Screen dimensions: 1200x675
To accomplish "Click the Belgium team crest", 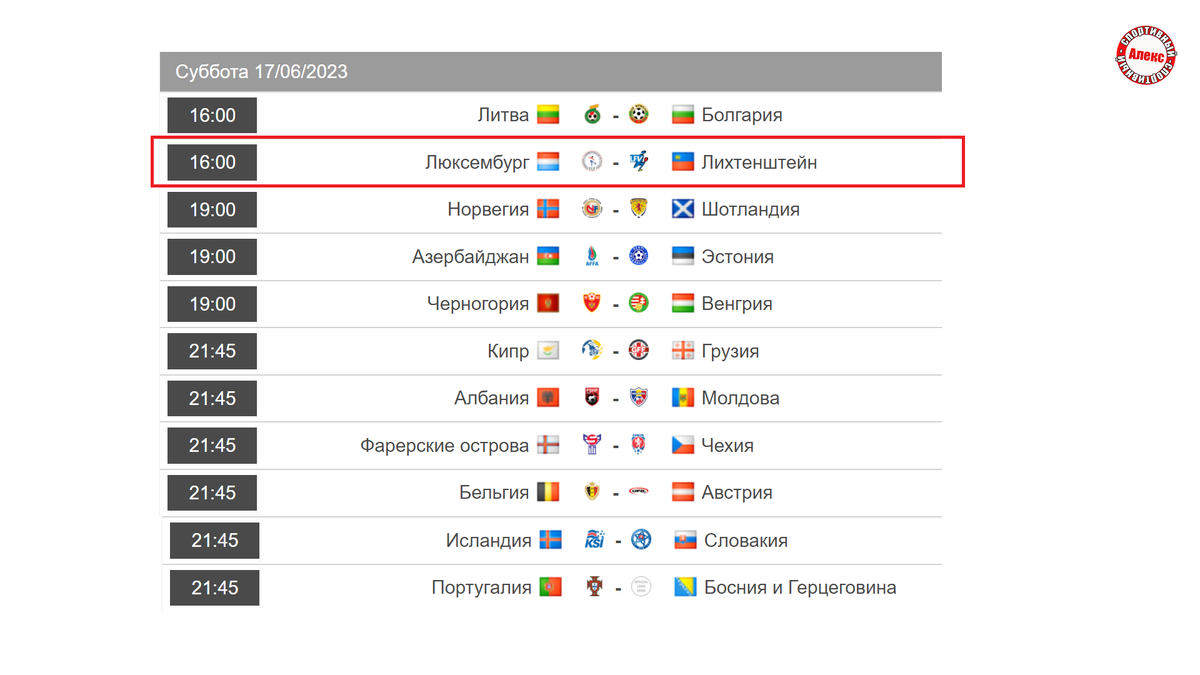I will pyautogui.click(x=593, y=492).
